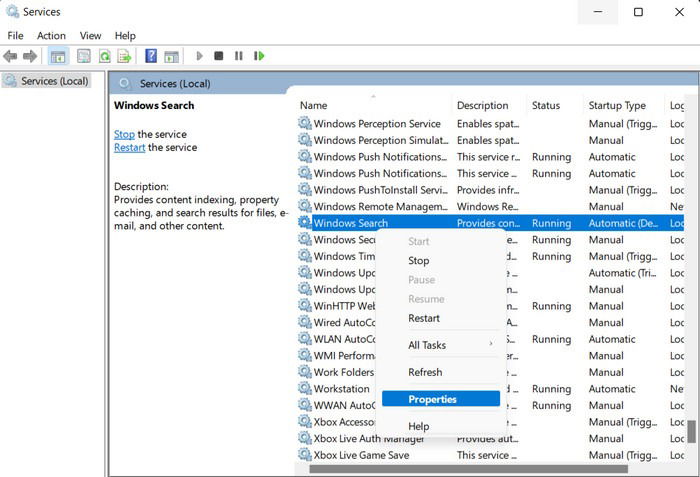Select the Xbox Live Game Save row

click(490, 455)
